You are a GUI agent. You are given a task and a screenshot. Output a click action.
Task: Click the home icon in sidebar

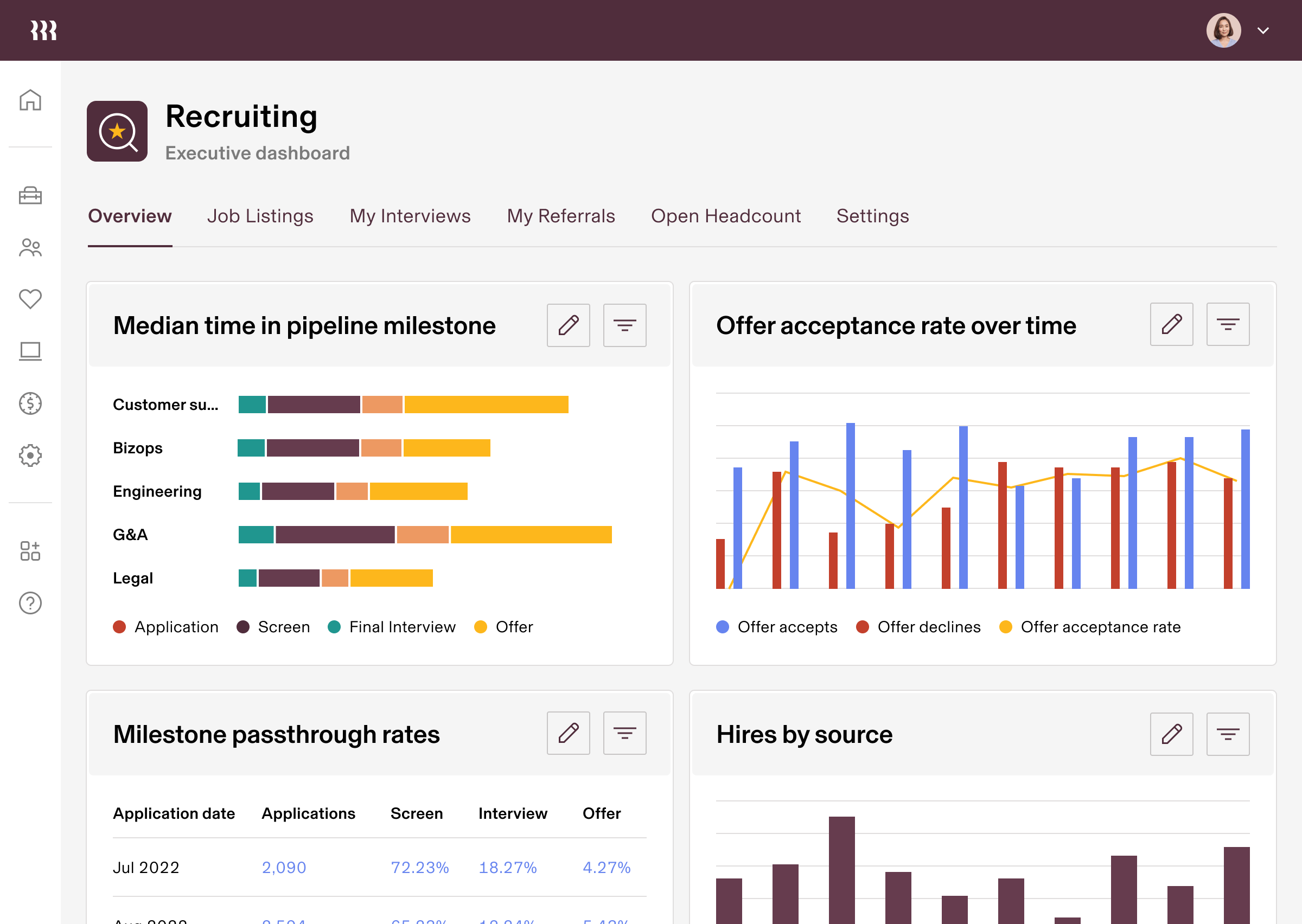coord(30,100)
